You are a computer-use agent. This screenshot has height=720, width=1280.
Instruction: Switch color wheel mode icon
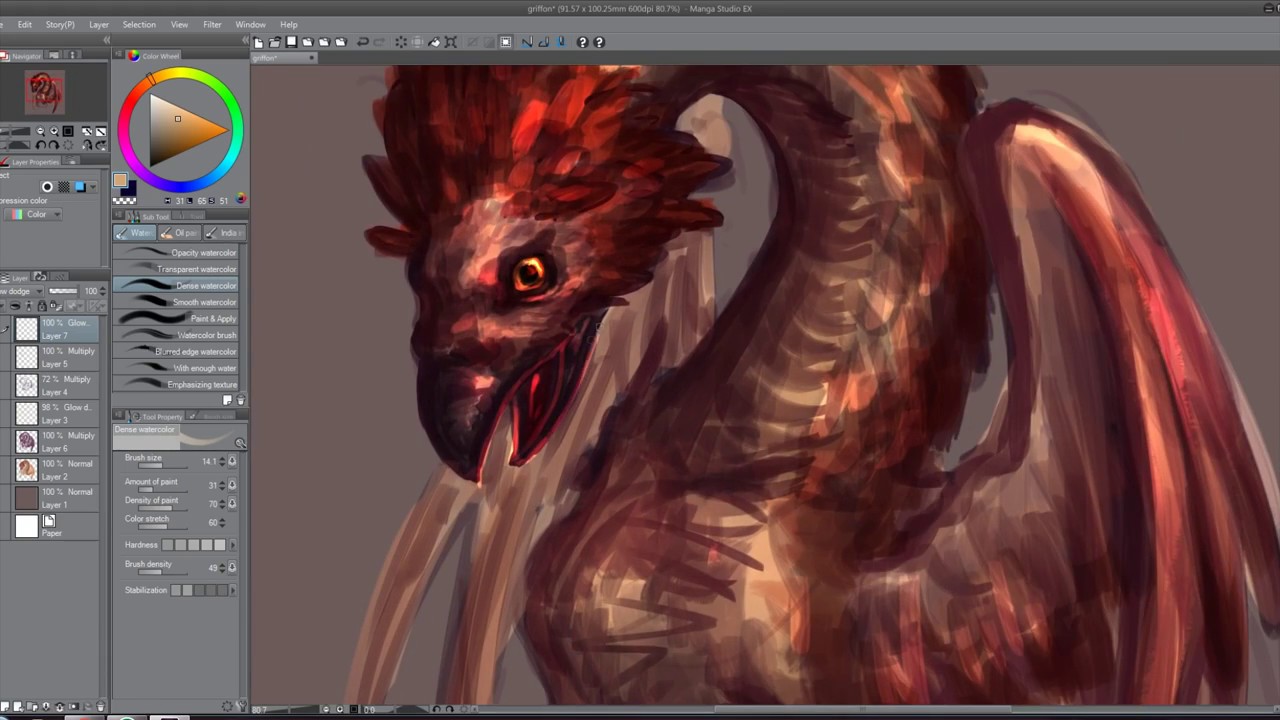pyautogui.click(x=240, y=199)
